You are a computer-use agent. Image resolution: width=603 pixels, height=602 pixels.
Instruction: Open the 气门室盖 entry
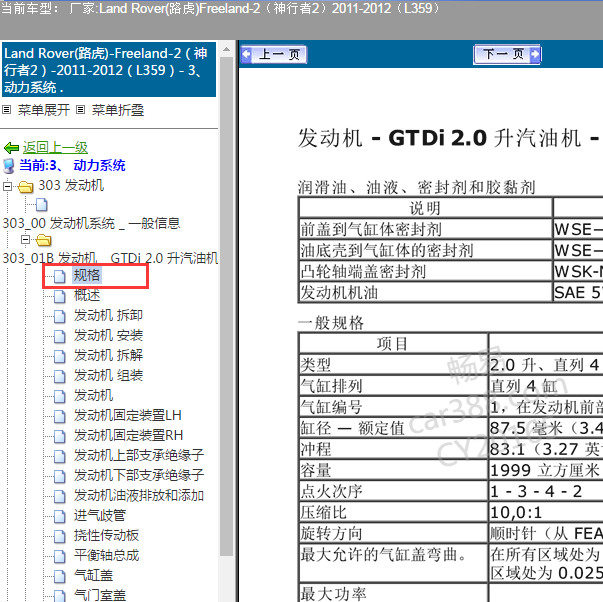tap(100, 595)
